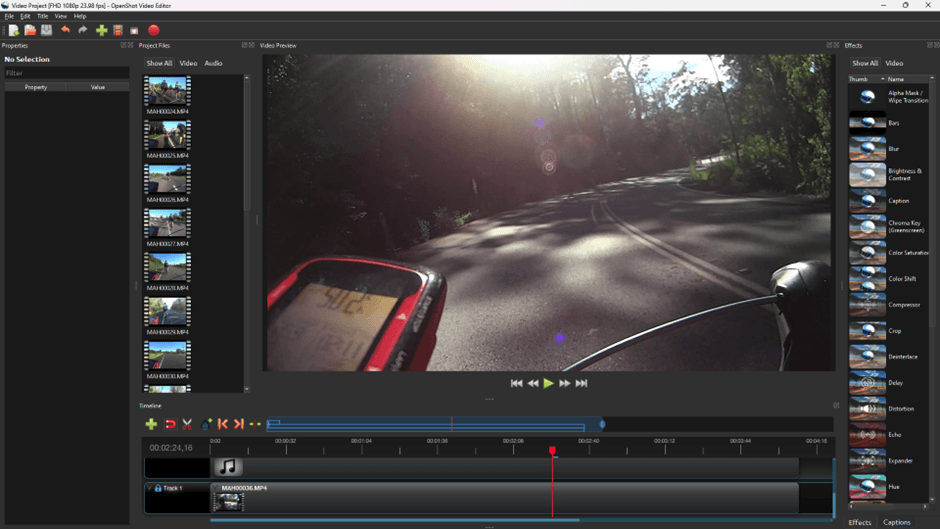Open the Title menu
Image resolution: width=940 pixels, height=529 pixels.
tap(42, 16)
